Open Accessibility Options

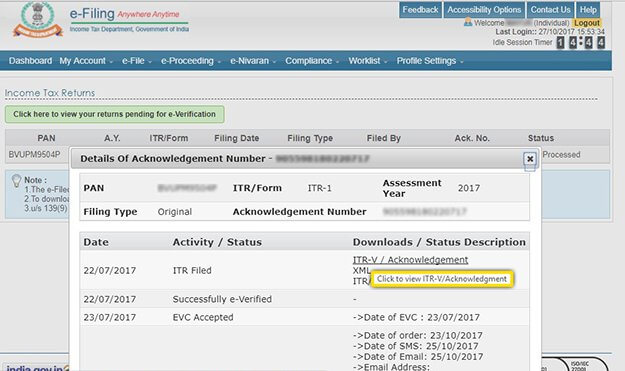click(x=484, y=10)
